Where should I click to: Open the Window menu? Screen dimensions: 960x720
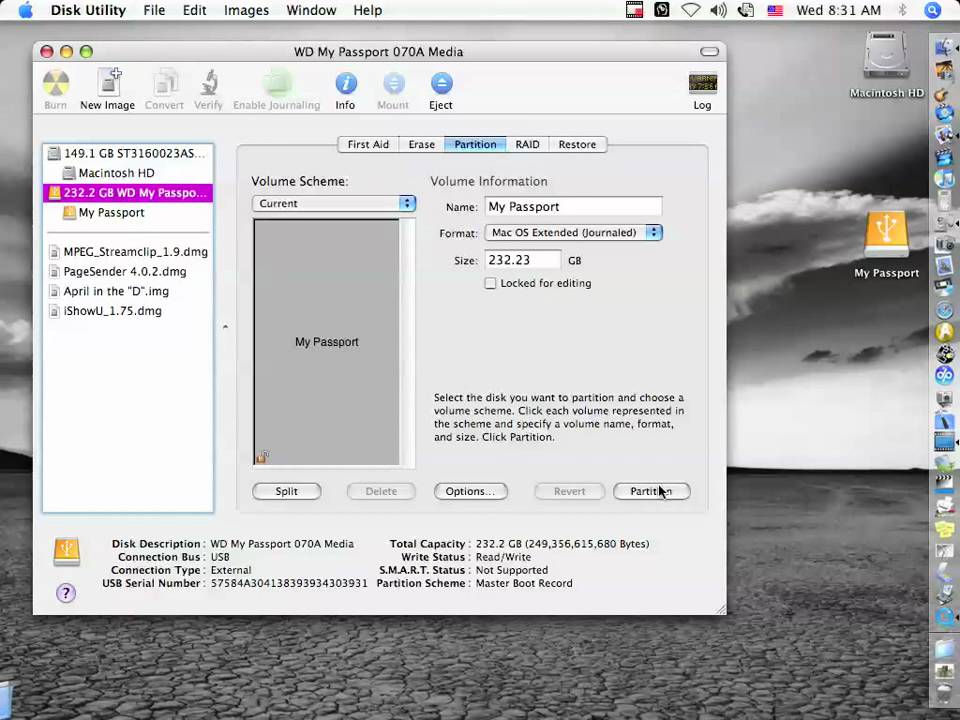311,10
